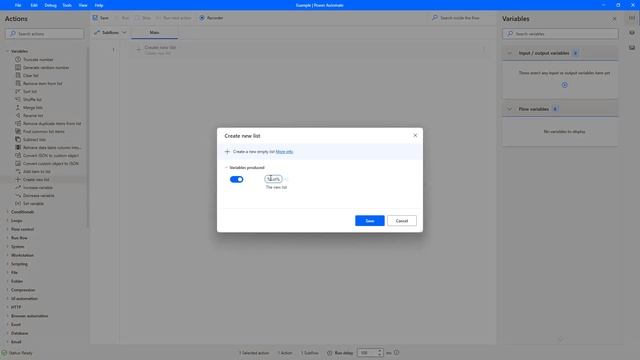Viewport: 640px width, 360px height.
Task: Expand the System action group
Action: pyautogui.click(x=7, y=247)
